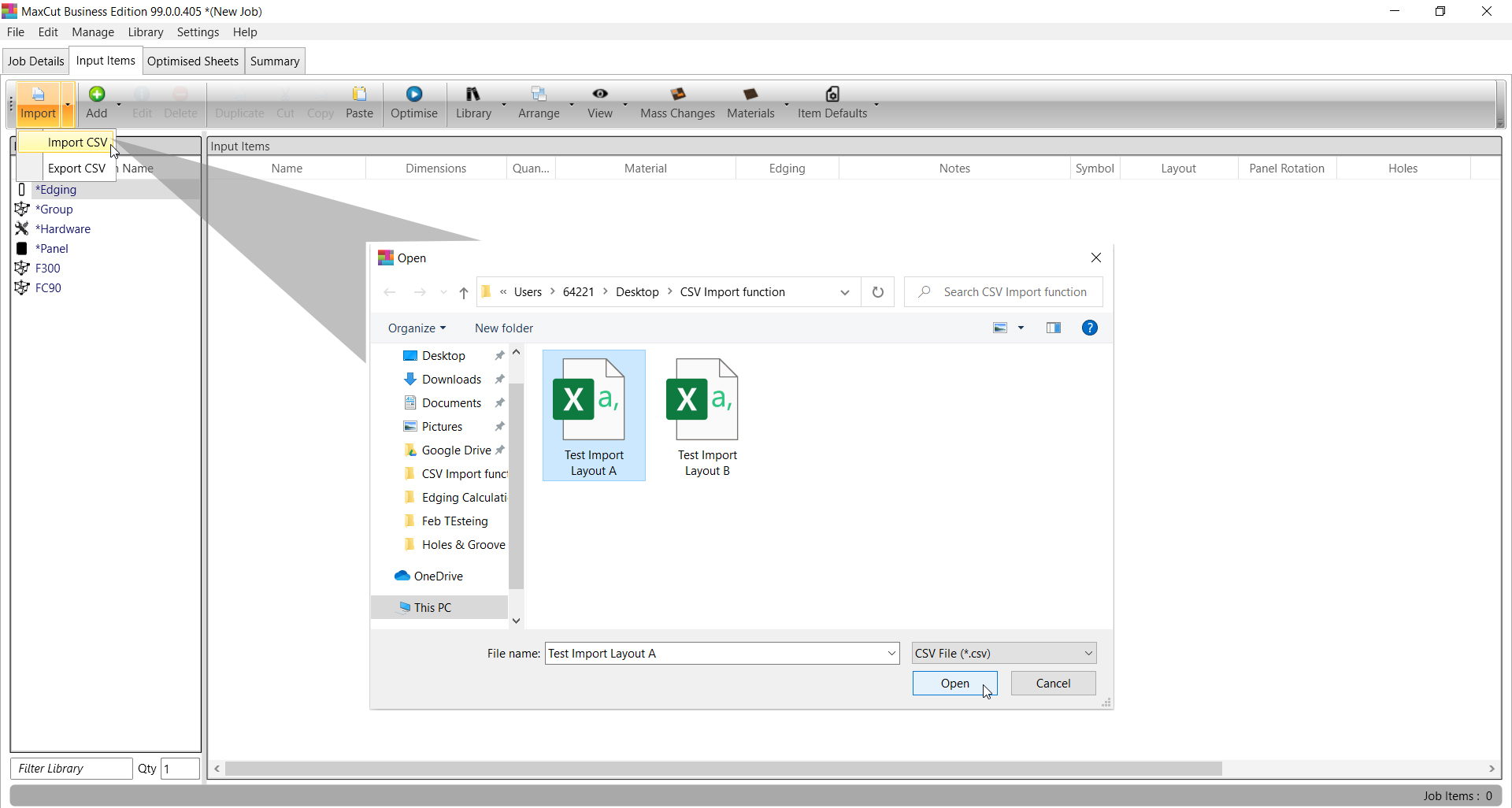This screenshot has width=1512, height=808.
Task: Switch to the Optimised Sheets tab
Action: click(x=193, y=61)
